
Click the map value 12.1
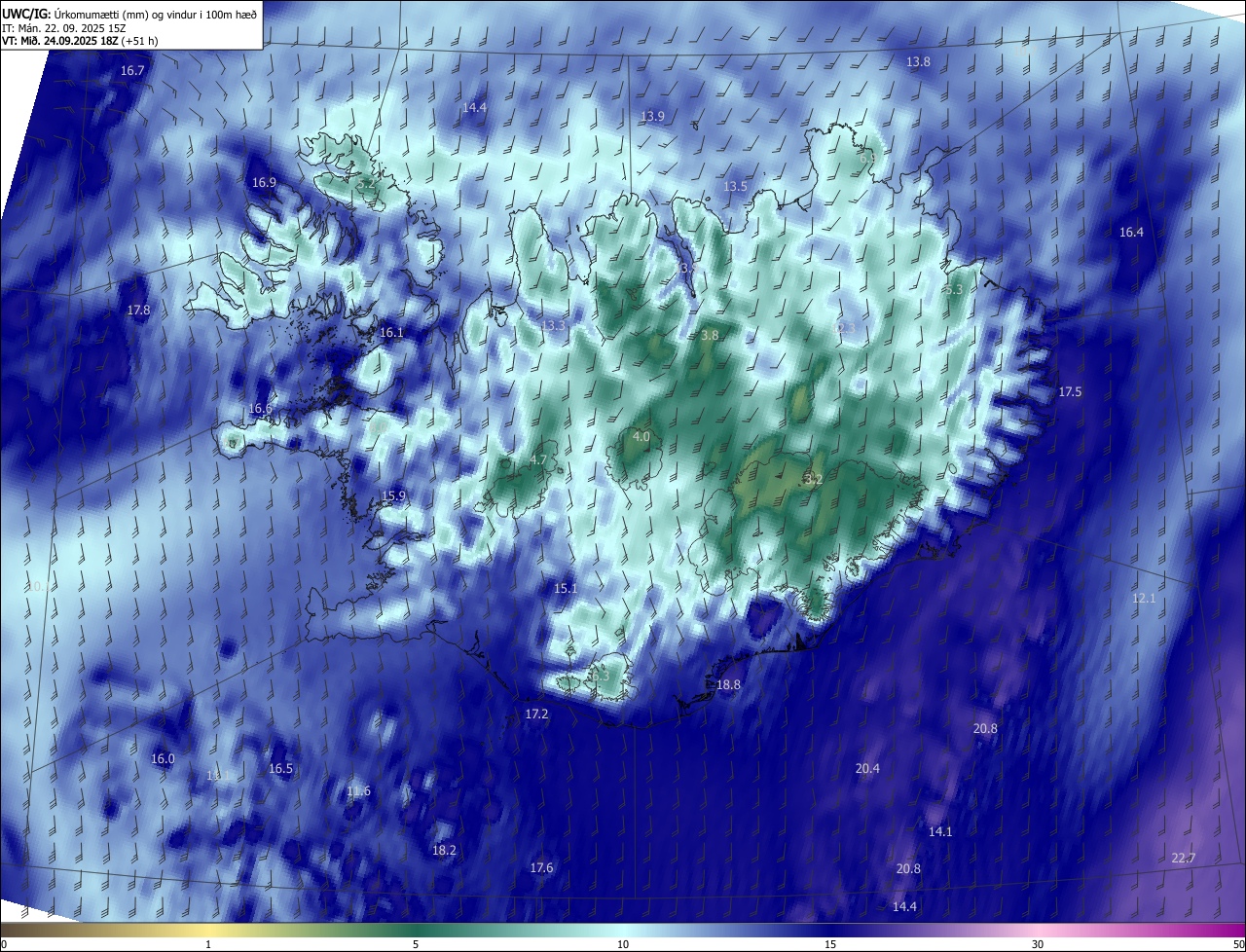1144,598
